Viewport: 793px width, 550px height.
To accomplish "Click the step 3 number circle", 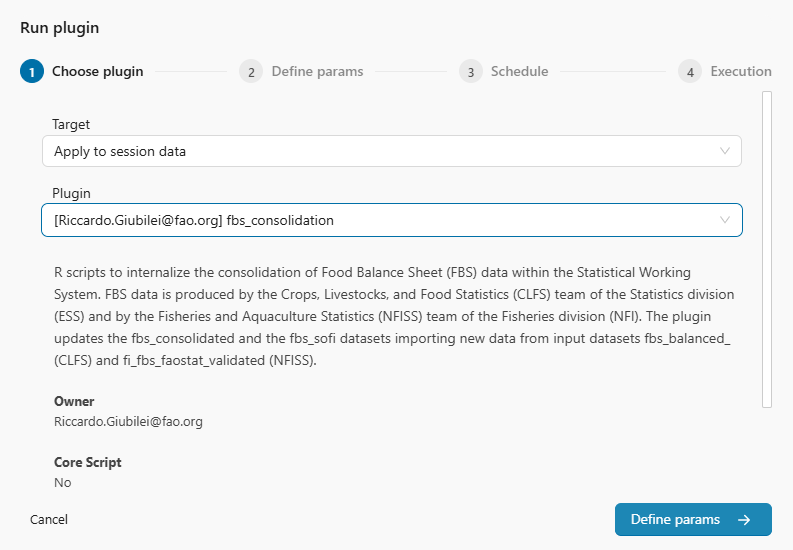I will coord(470,71).
